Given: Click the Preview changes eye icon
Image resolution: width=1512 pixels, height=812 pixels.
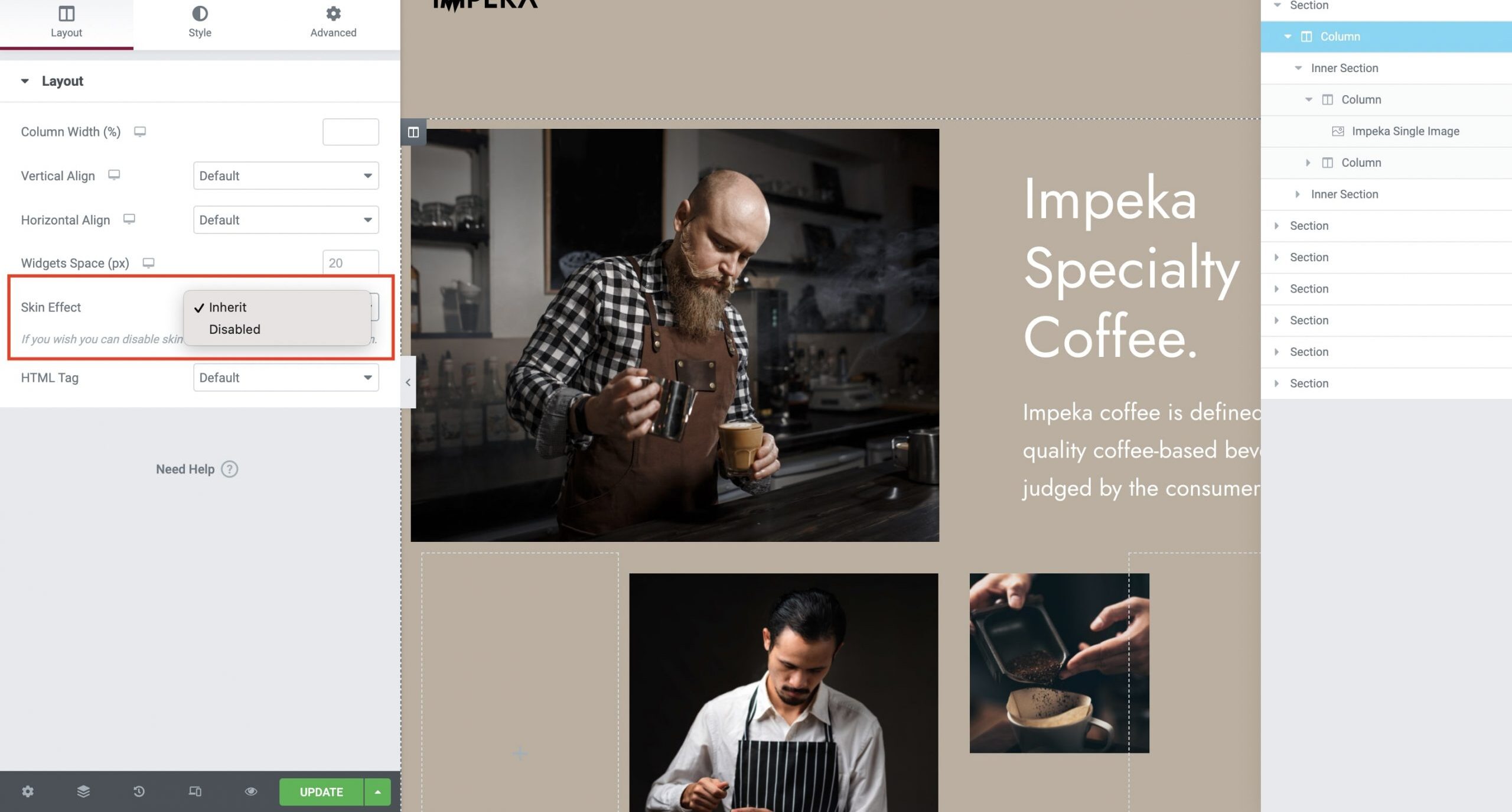Looking at the screenshot, I should [251, 791].
